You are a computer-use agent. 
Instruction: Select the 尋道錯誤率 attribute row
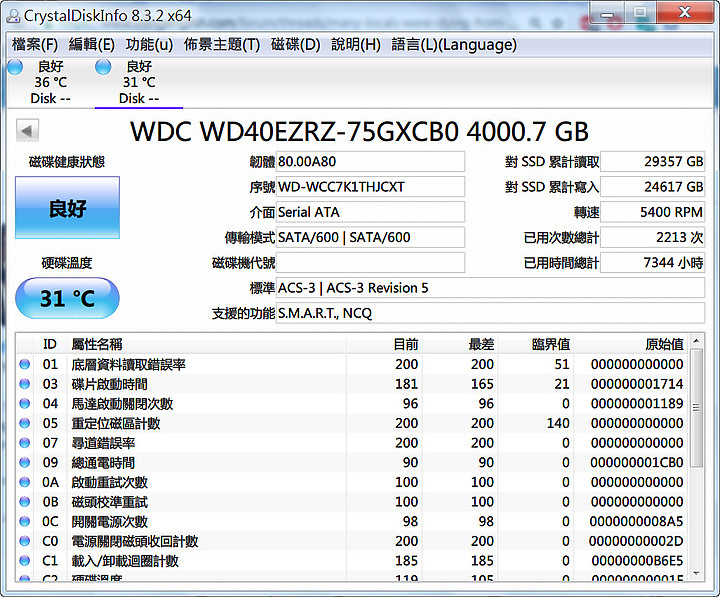coord(352,443)
